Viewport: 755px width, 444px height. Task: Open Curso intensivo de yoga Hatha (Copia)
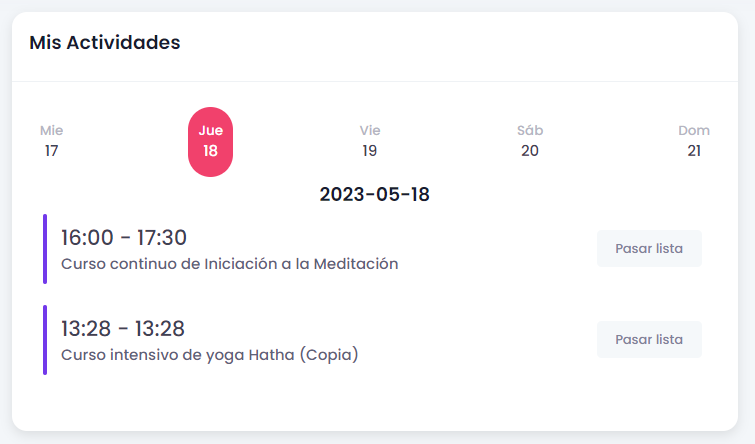[209, 355]
